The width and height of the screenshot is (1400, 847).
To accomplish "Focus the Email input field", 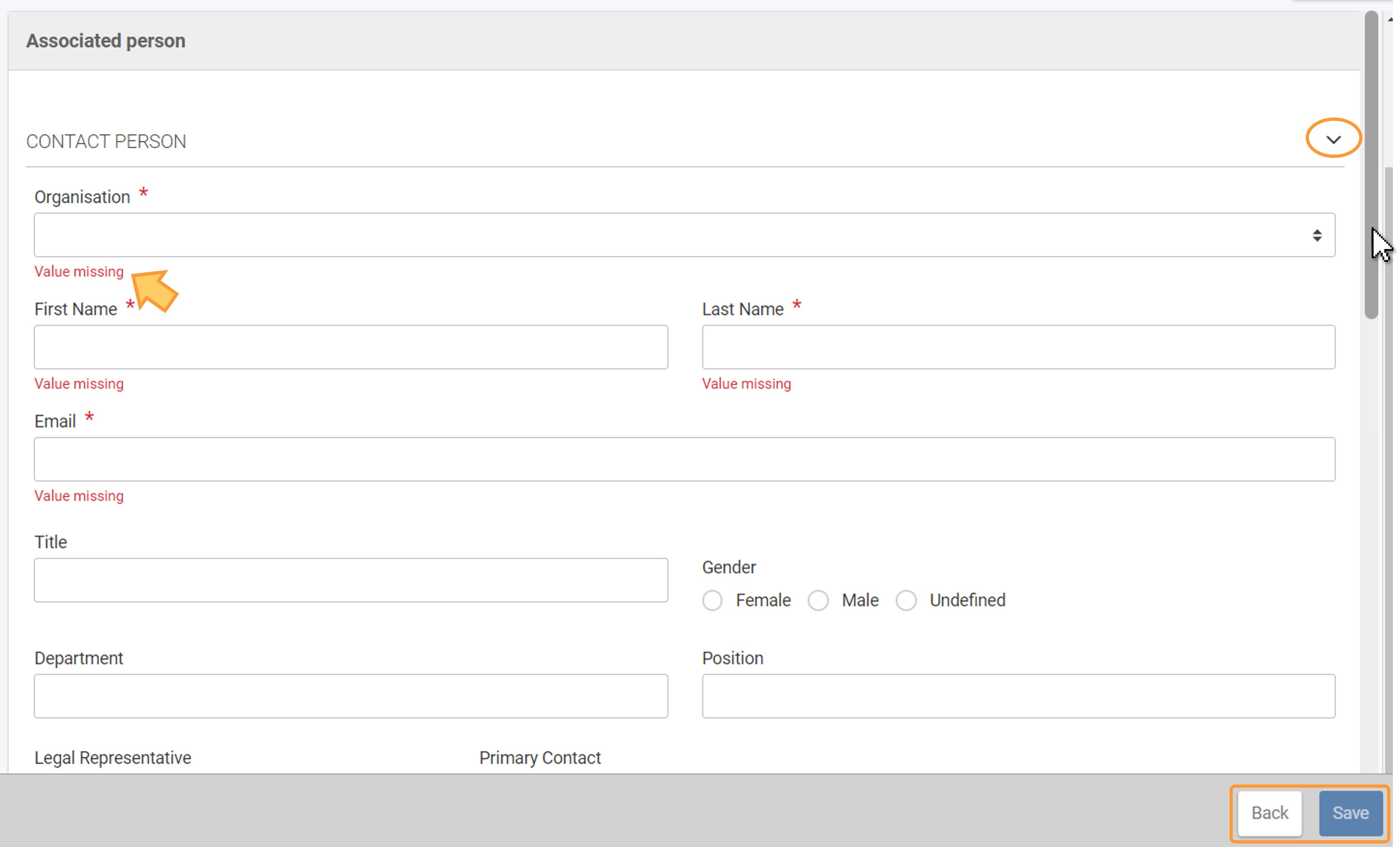I will click(685, 459).
